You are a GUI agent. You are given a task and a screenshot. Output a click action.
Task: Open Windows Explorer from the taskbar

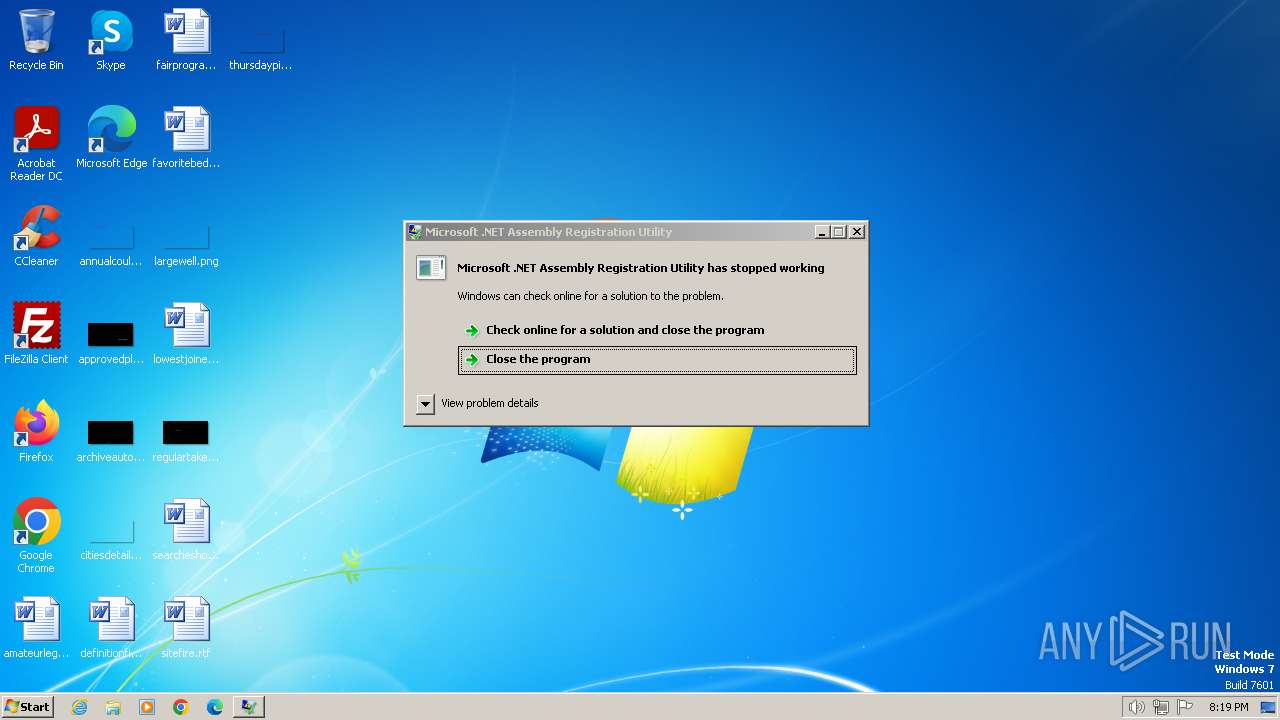coord(113,707)
